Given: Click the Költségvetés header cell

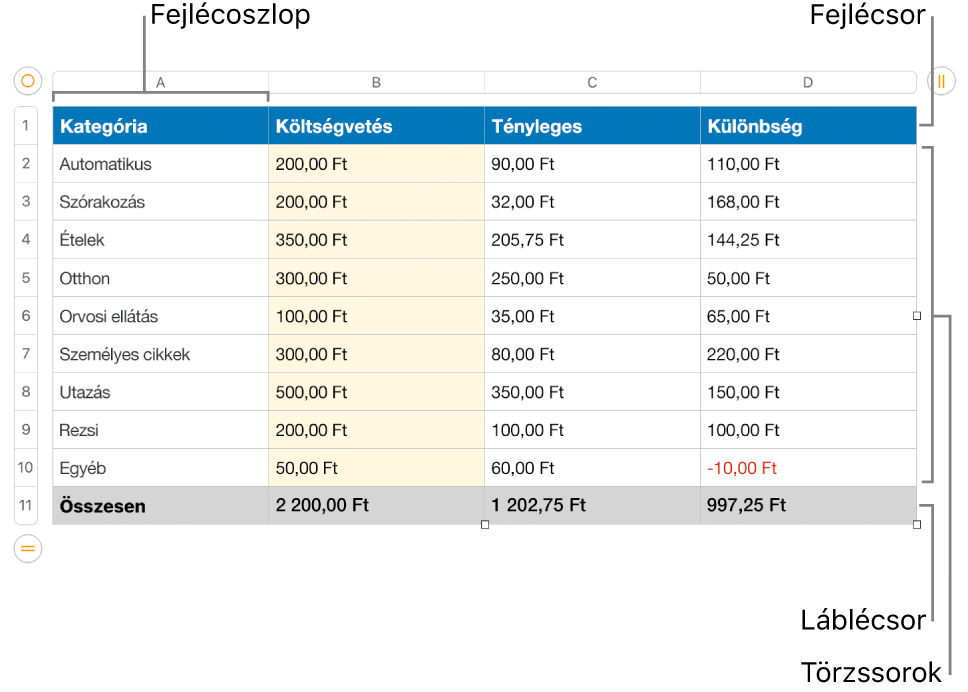Looking at the screenshot, I should (x=377, y=126).
